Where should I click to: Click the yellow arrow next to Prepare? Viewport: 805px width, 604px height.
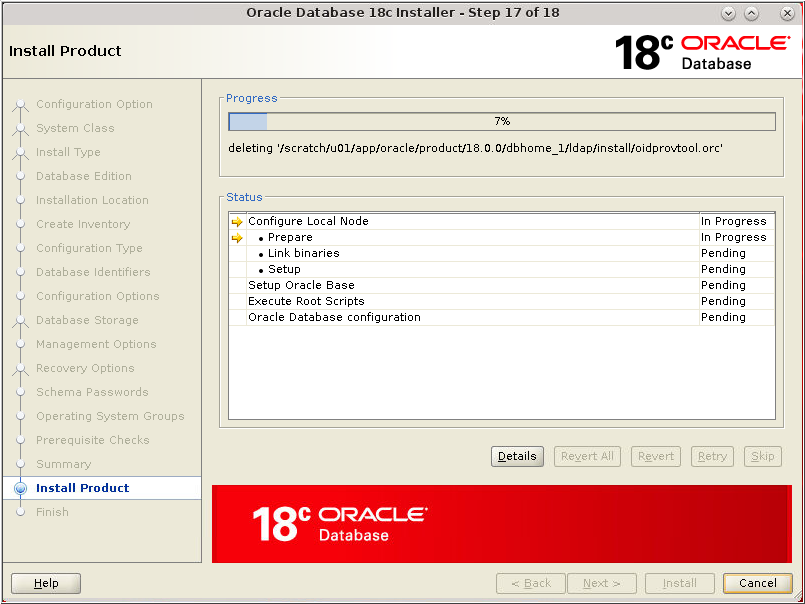[x=238, y=237]
